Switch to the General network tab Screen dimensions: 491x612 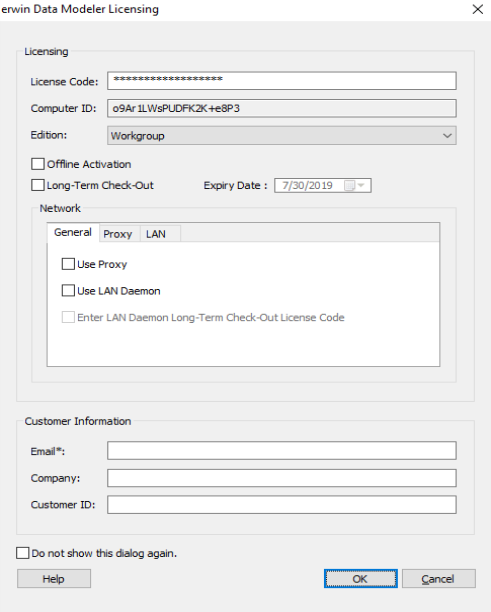point(73,232)
